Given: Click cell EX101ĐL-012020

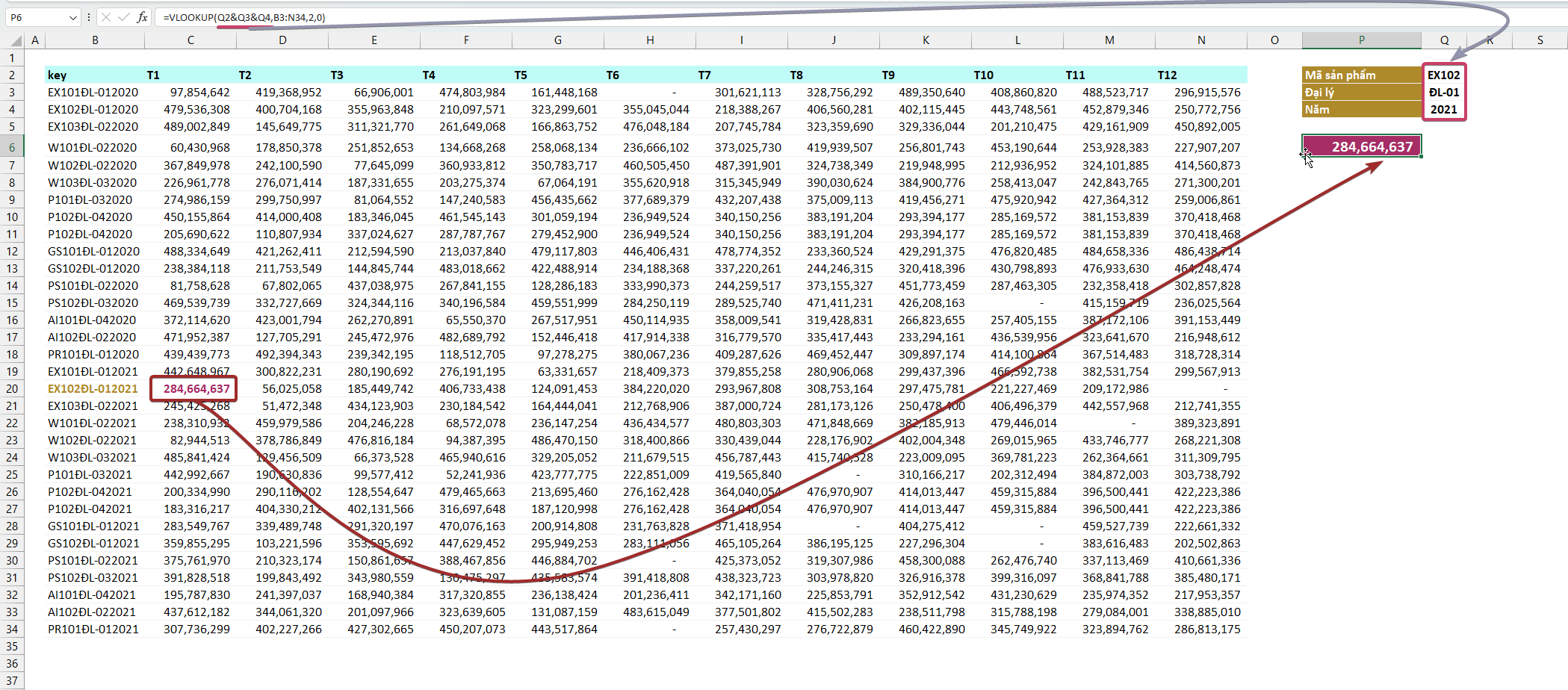Looking at the screenshot, I should 95,93.
